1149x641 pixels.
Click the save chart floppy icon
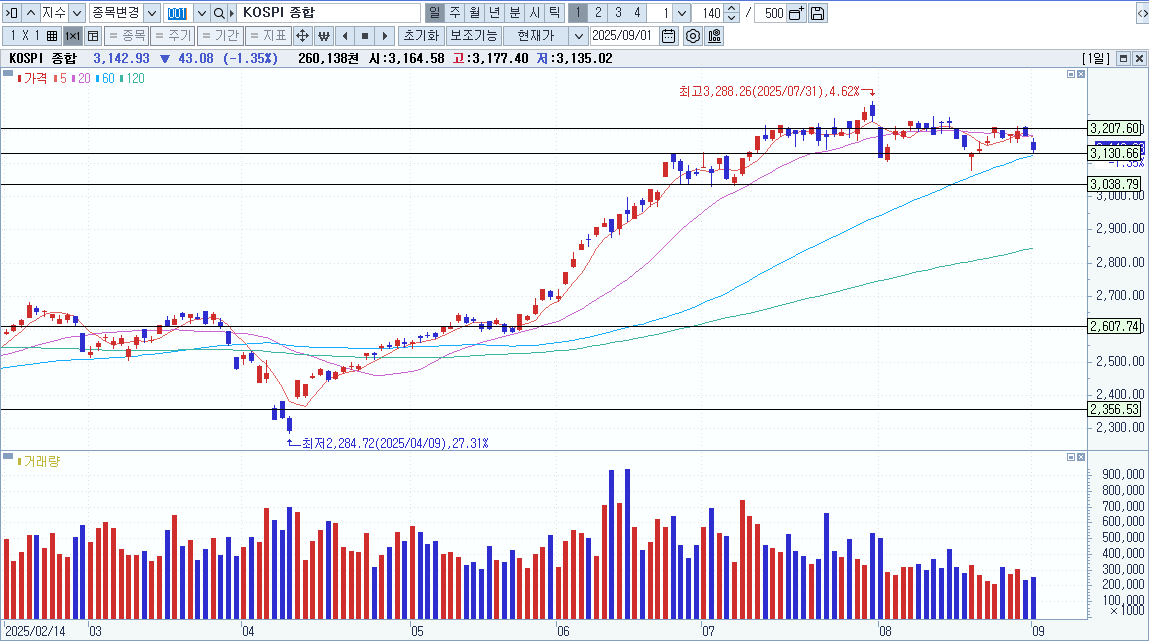pos(818,13)
